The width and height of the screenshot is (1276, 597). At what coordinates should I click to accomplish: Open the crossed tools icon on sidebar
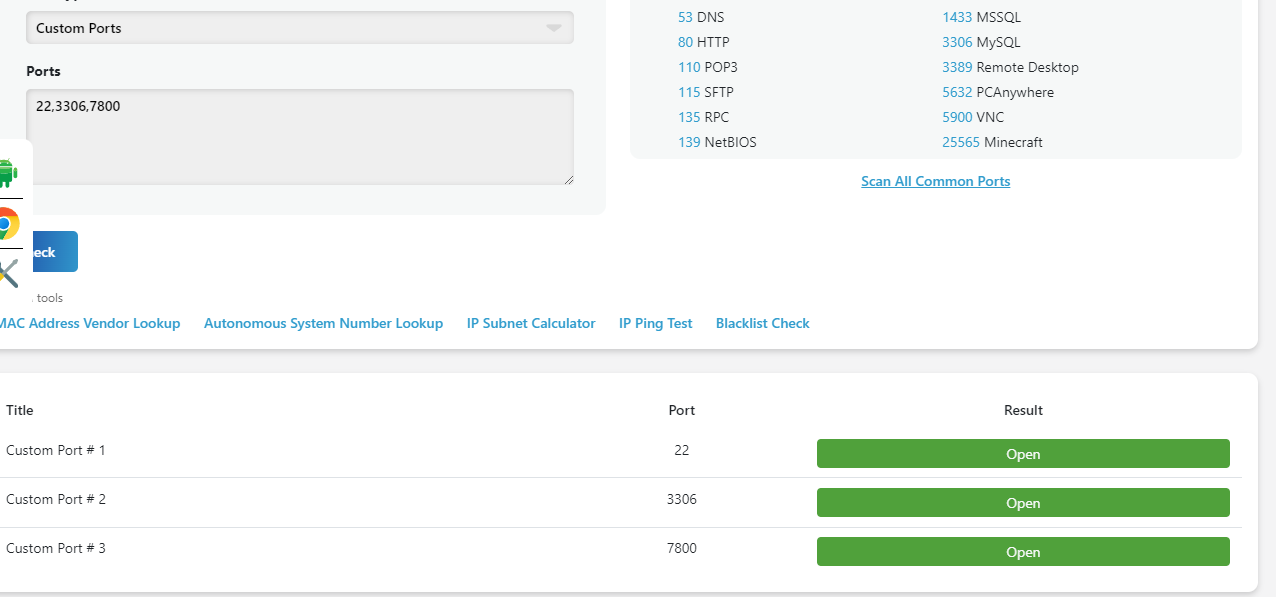click(x=7, y=273)
